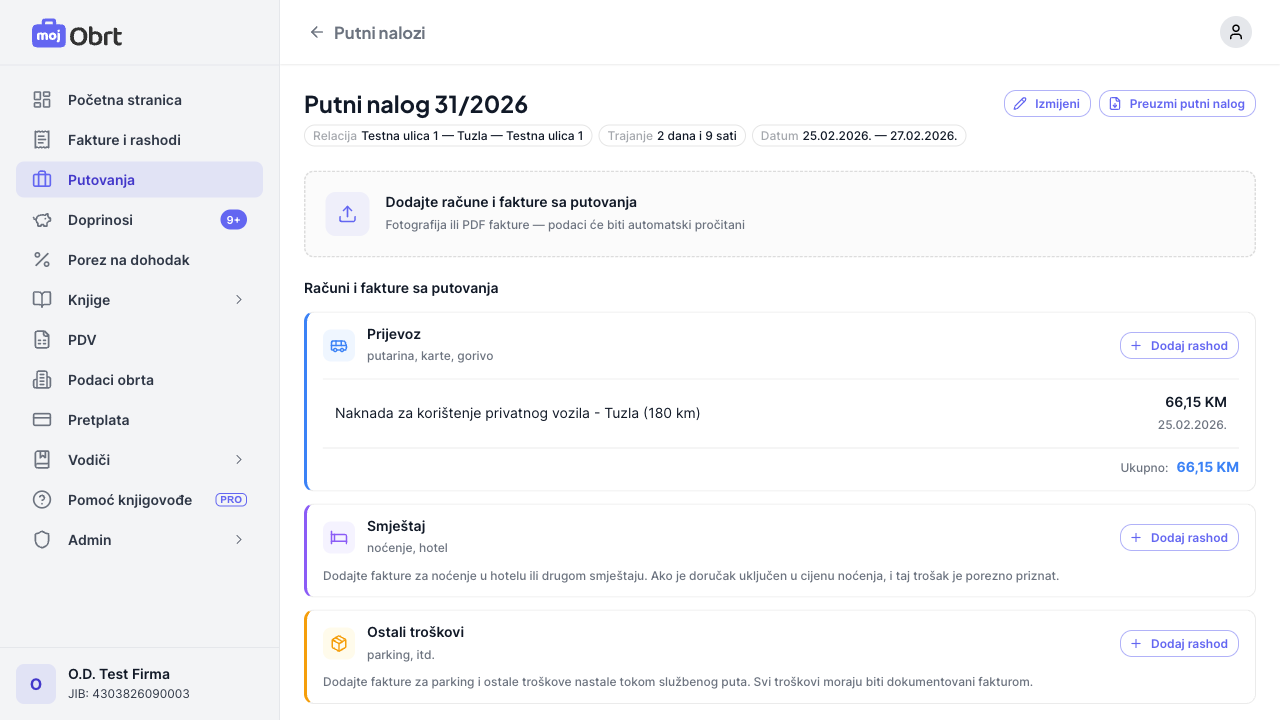The width and height of the screenshot is (1280, 720).
Task: Open Fakture i rashodi in the sidebar
Action: coord(124,140)
